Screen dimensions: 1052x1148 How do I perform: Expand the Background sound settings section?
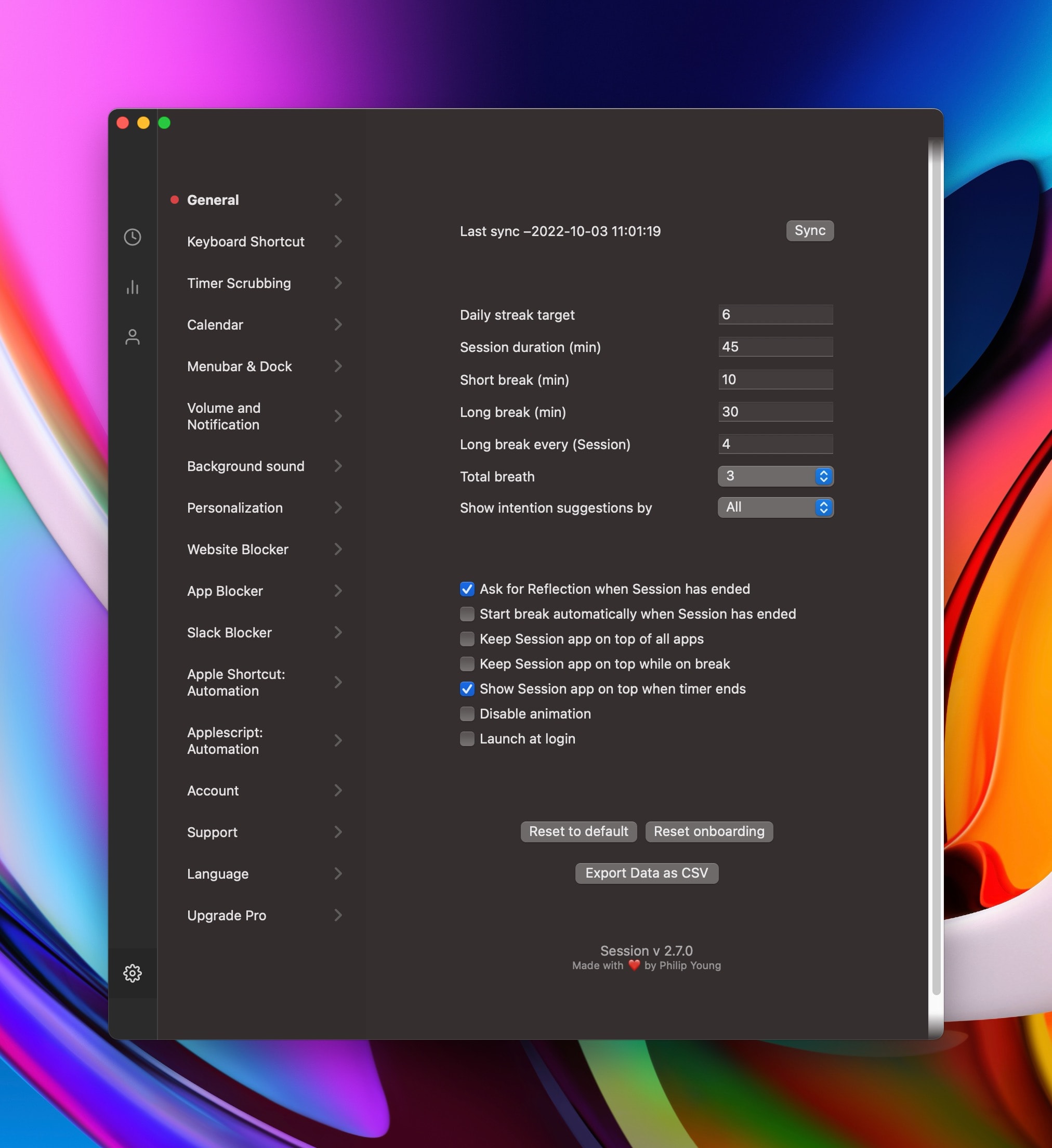coord(246,466)
